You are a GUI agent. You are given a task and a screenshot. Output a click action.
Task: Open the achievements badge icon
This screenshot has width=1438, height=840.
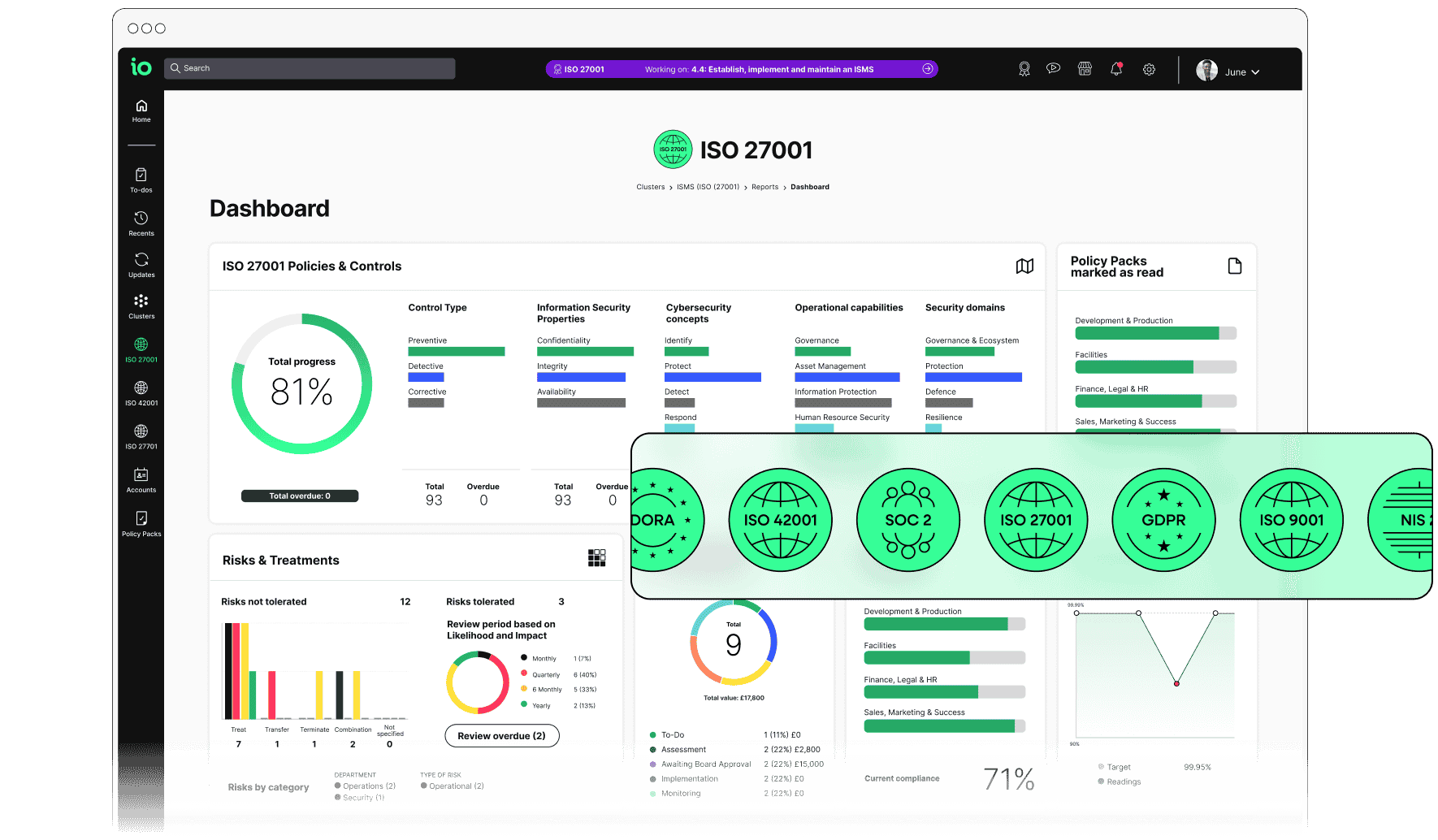coord(1024,70)
